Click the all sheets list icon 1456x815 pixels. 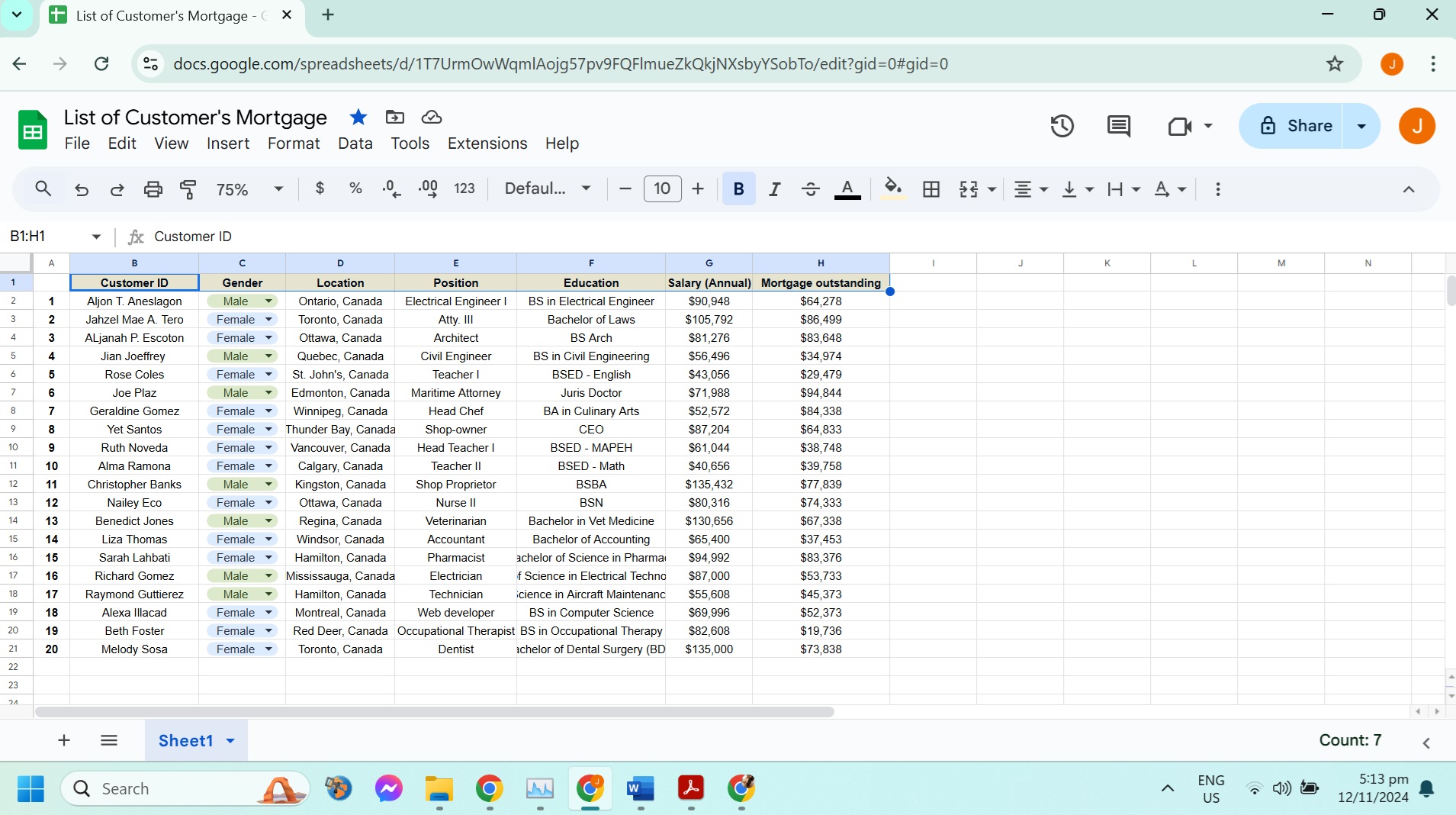click(109, 740)
